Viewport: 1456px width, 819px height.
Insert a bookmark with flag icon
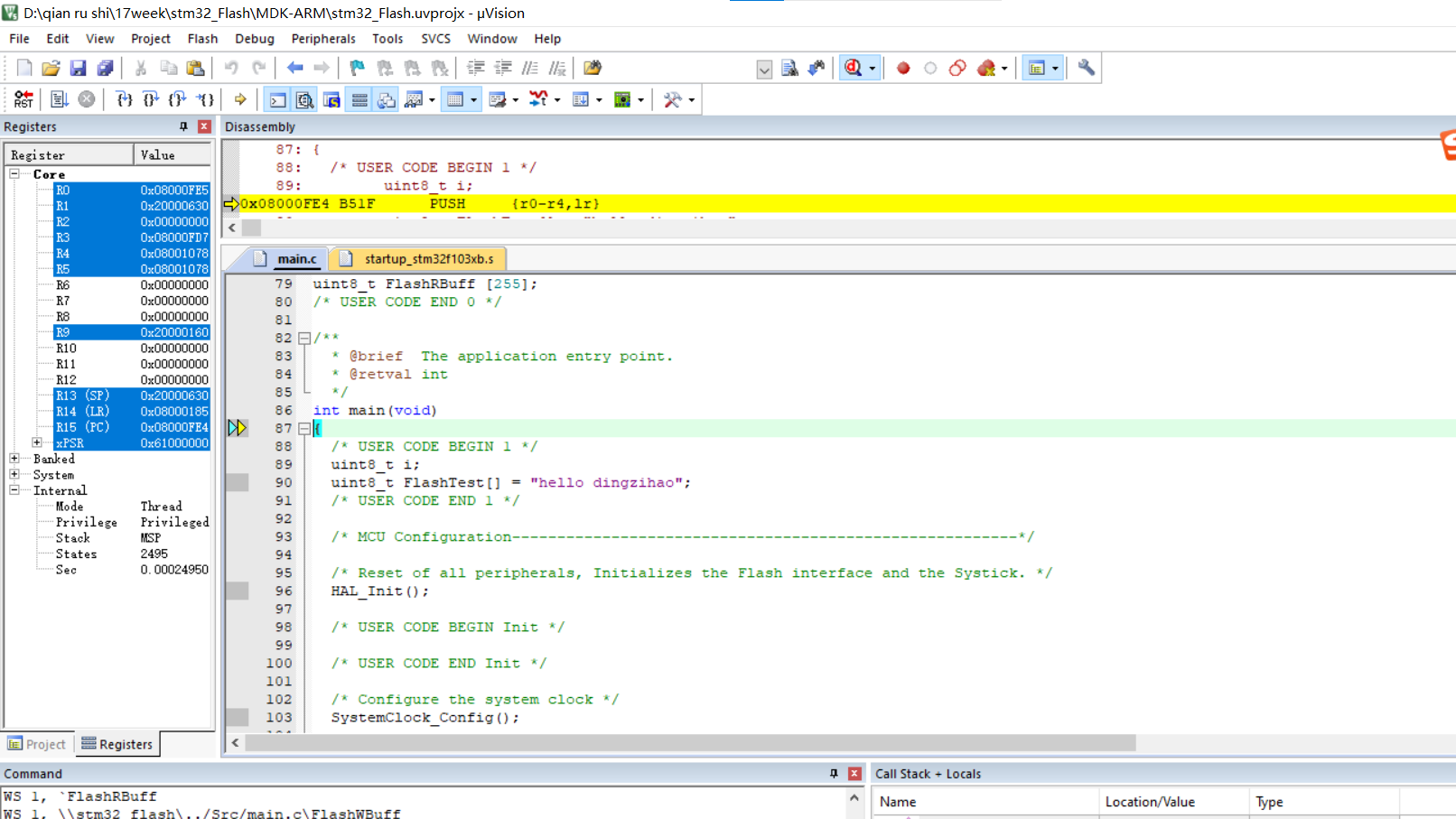tap(358, 68)
